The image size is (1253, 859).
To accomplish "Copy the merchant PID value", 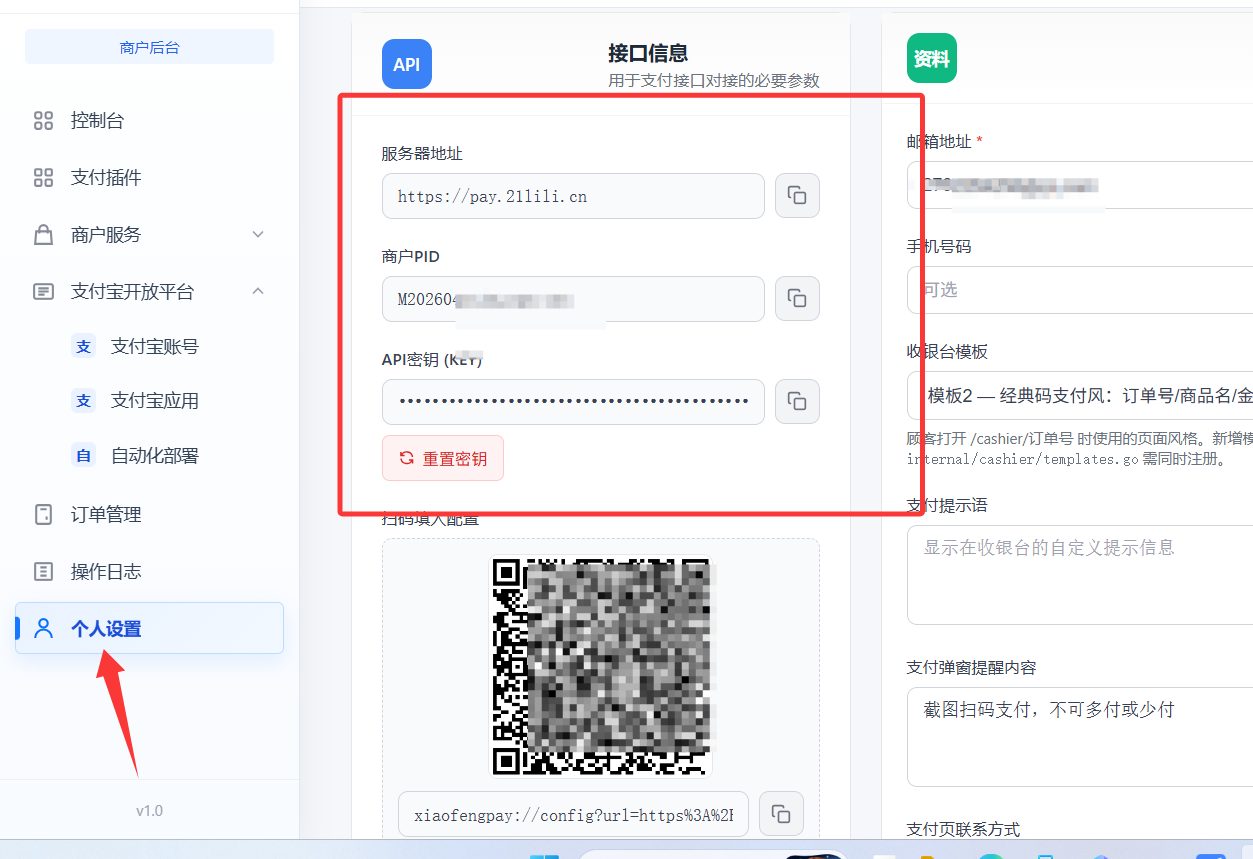I will pyautogui.click(x=797, y=298).
